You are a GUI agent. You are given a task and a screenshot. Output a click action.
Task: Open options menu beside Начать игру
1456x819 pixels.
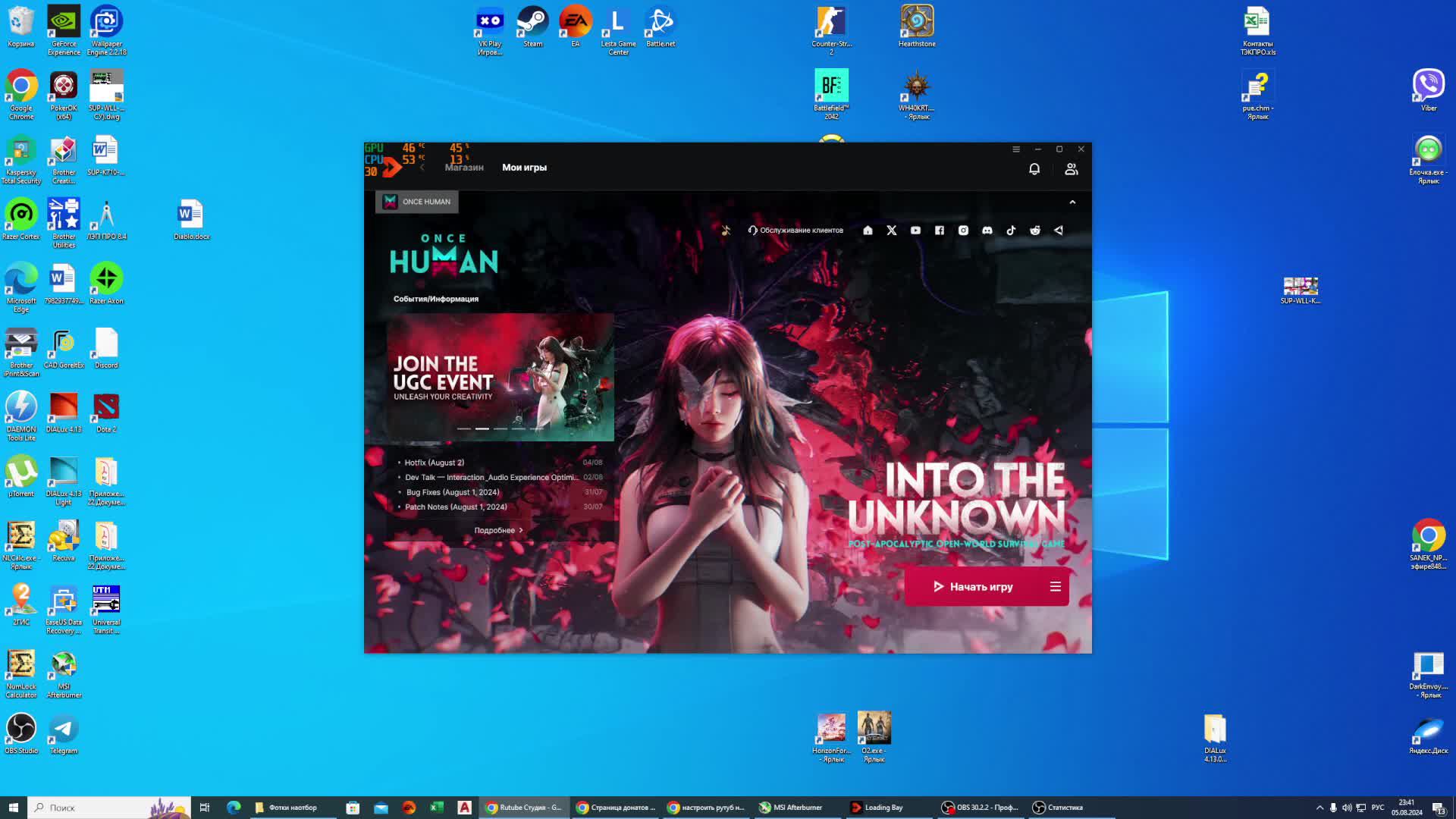(x=1055, y=587)
